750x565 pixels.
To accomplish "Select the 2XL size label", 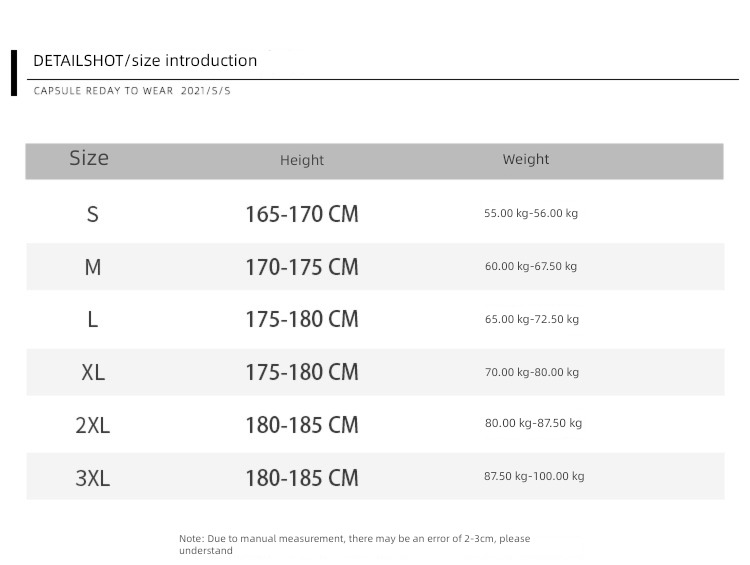I will [x=93, y=425].
